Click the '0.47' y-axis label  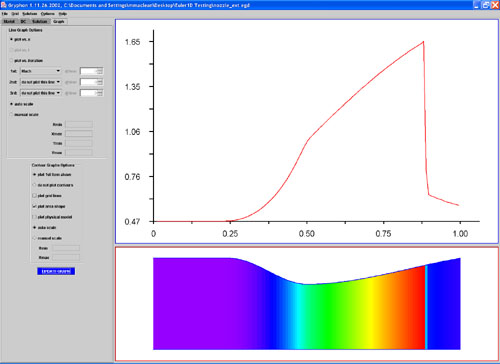click(x=132, y=221)
